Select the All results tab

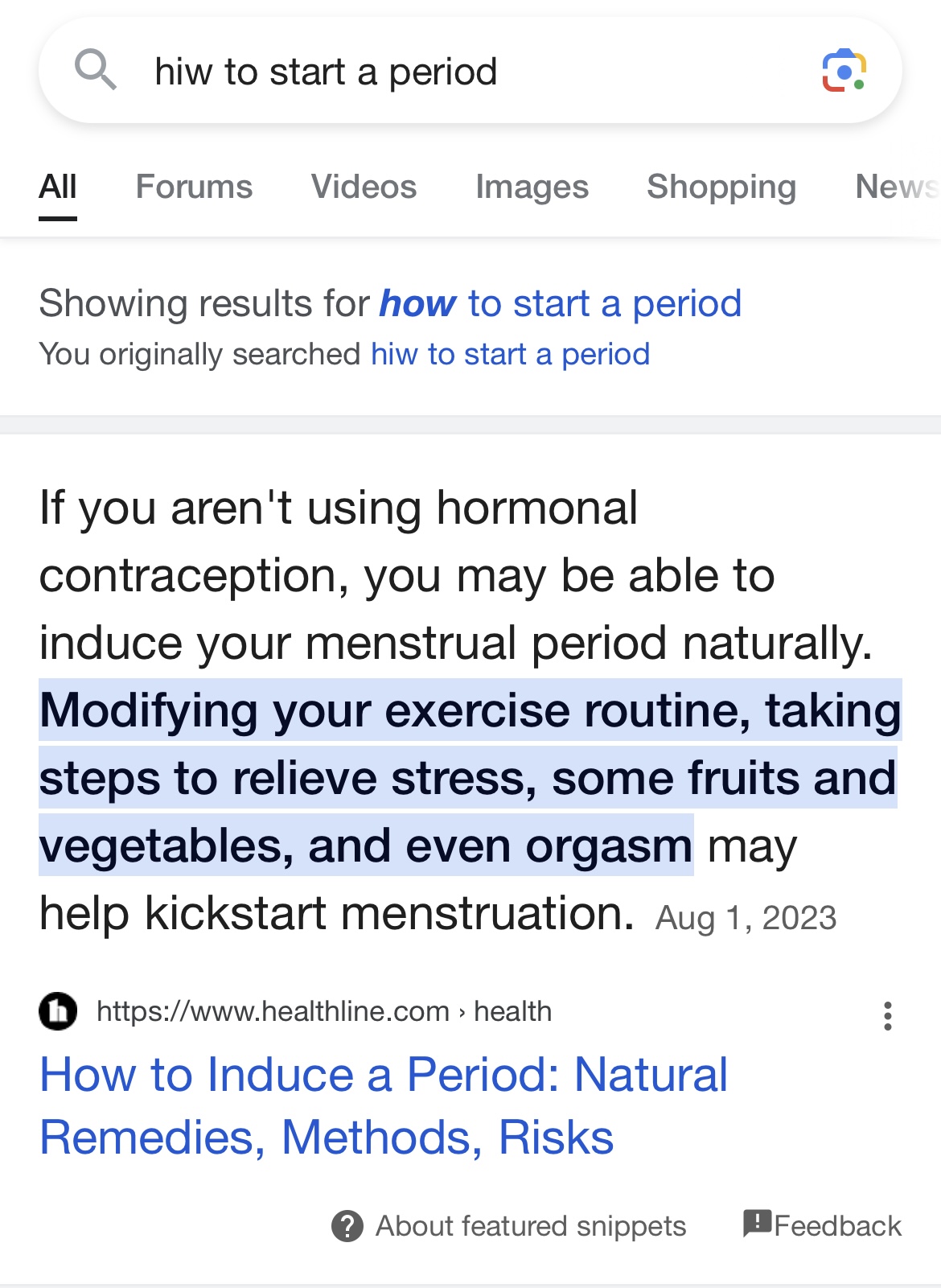(x=58, y=187)
